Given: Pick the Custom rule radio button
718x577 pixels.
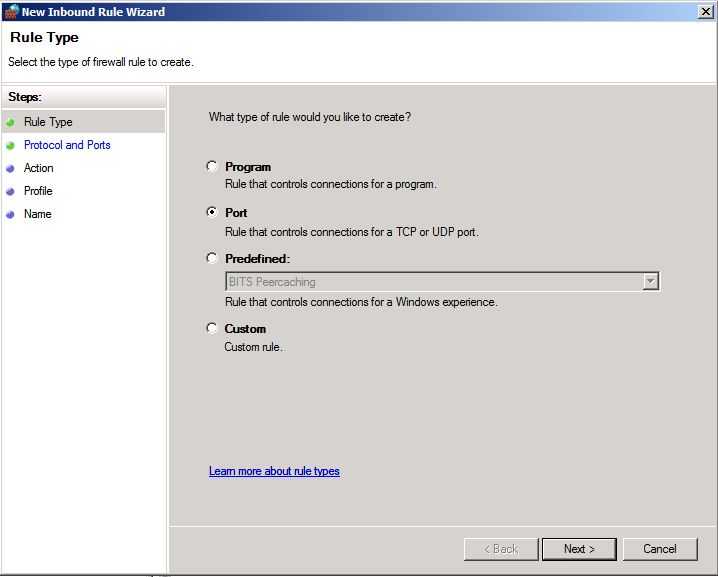Looking at the screenshot, I should point(211,328).
